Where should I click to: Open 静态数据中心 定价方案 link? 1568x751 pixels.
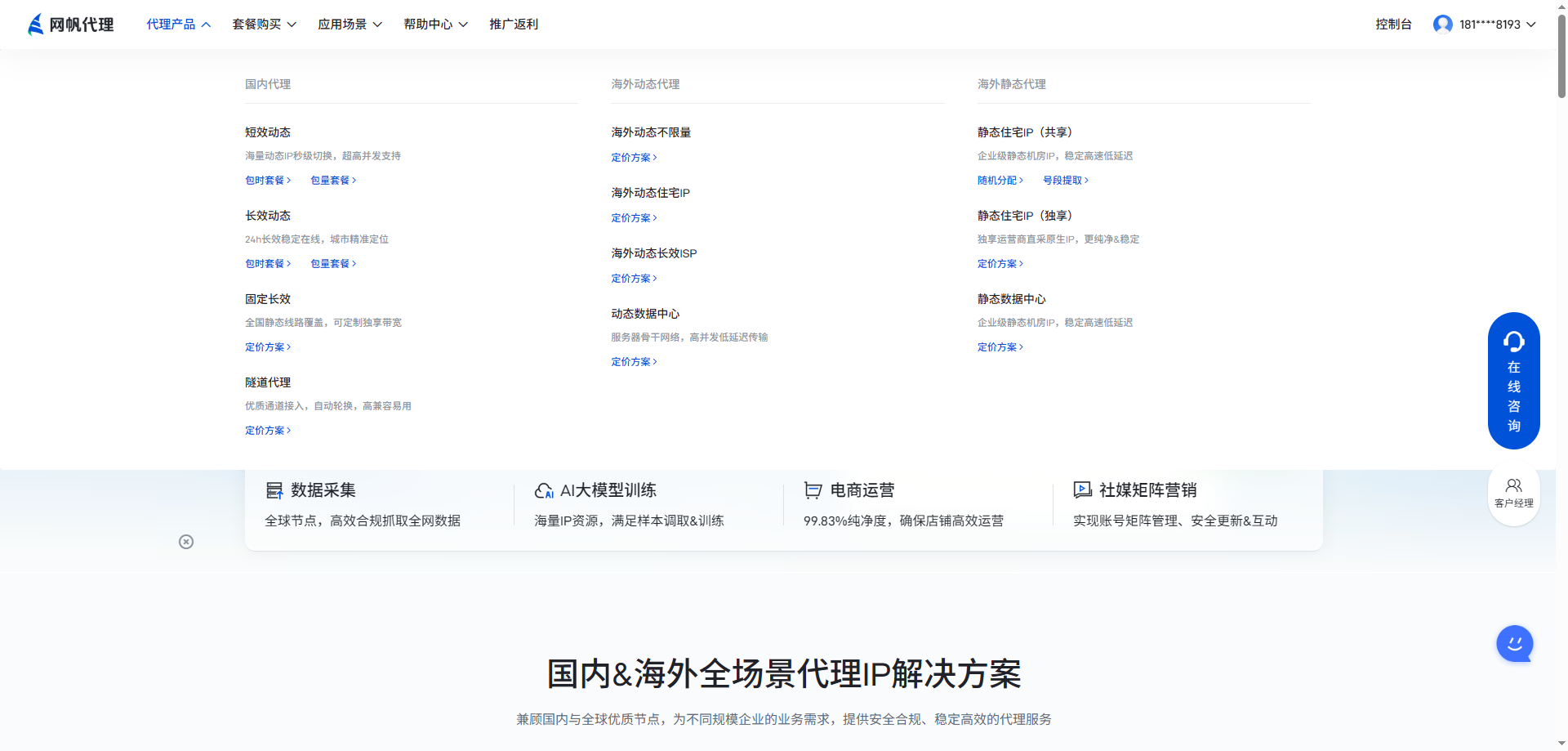(1000, 347)
